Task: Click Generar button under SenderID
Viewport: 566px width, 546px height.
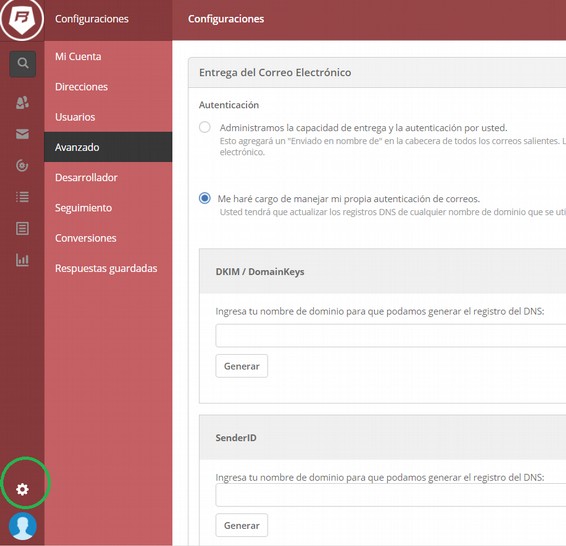Action: click(x=241, y=525)
